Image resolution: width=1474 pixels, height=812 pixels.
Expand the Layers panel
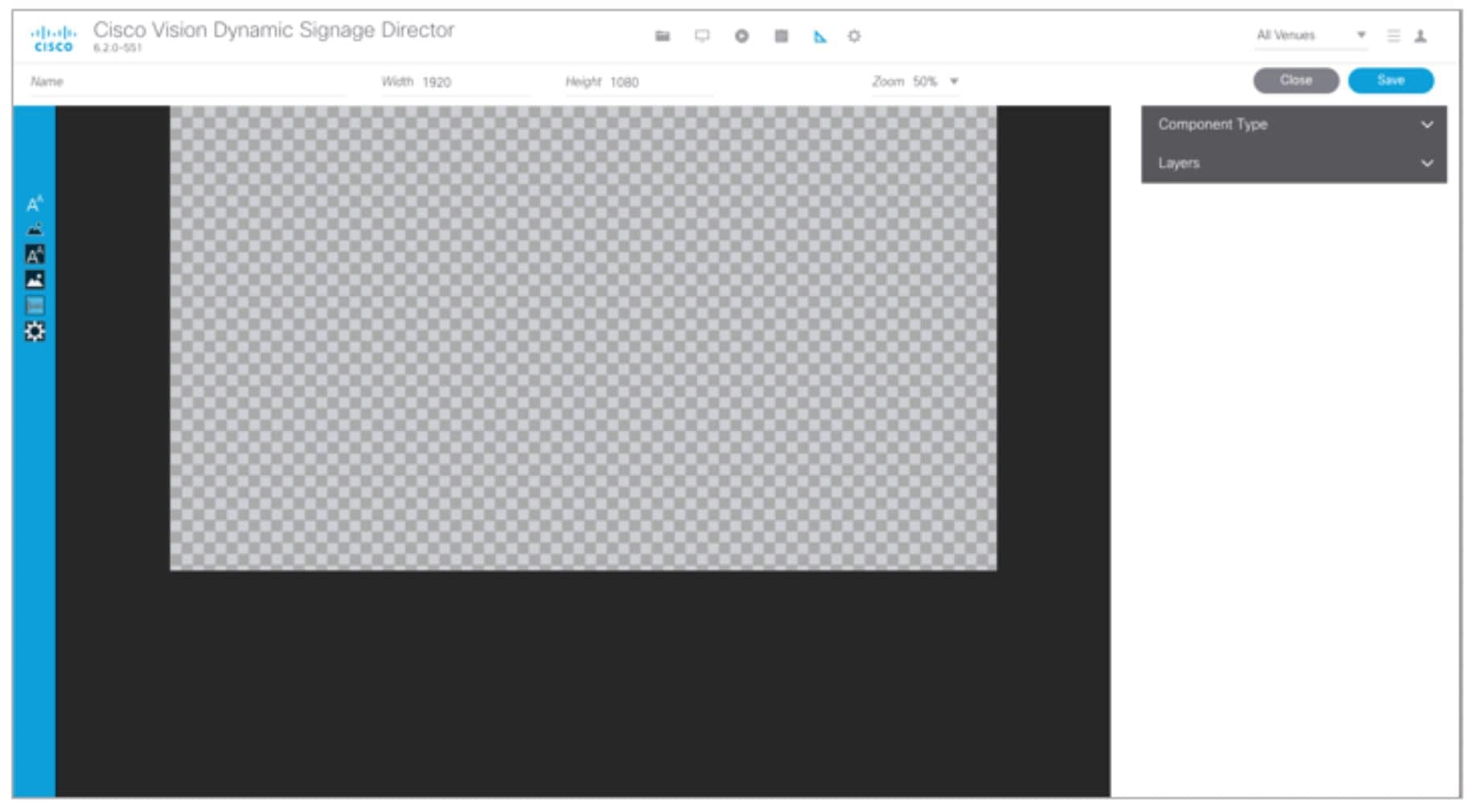[x=1294, y=163]
